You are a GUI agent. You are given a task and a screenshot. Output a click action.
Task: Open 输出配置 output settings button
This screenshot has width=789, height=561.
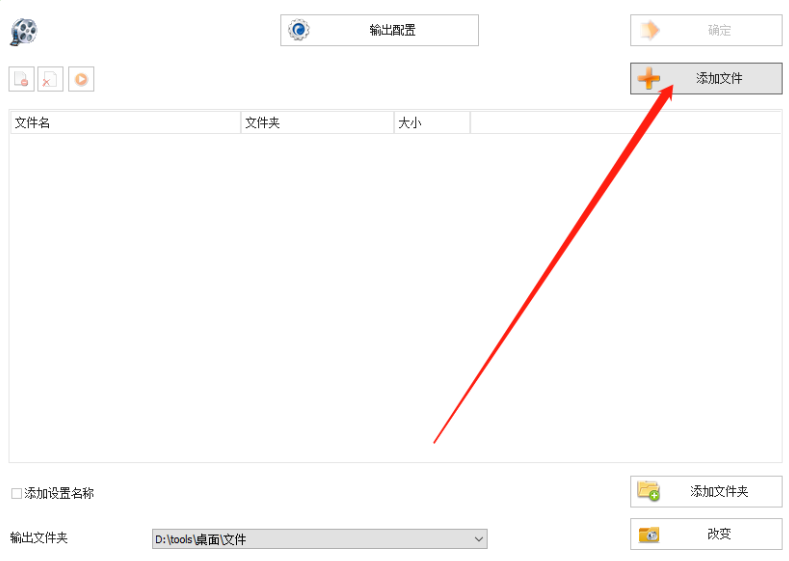click(379, 30)
